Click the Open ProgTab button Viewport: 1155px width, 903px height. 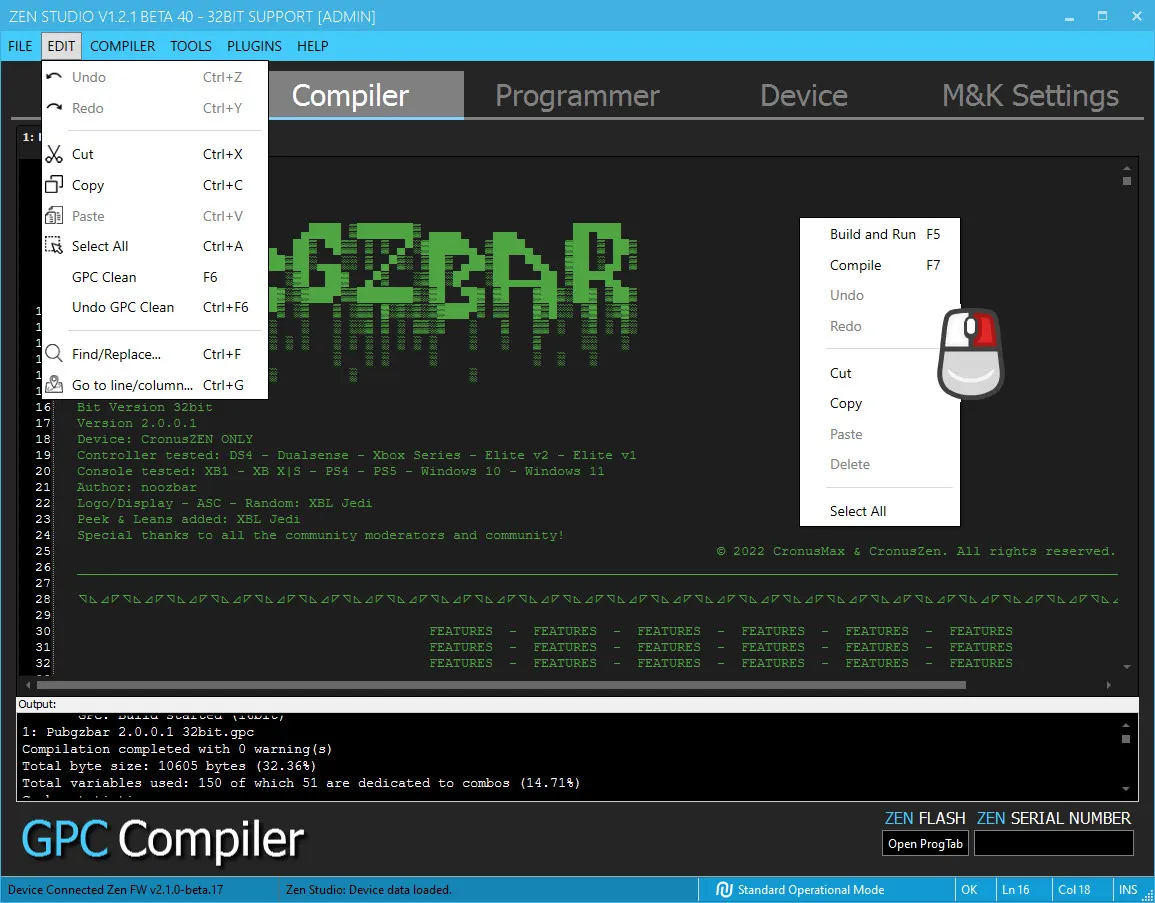pyautogui.click(x=925, y=843)
